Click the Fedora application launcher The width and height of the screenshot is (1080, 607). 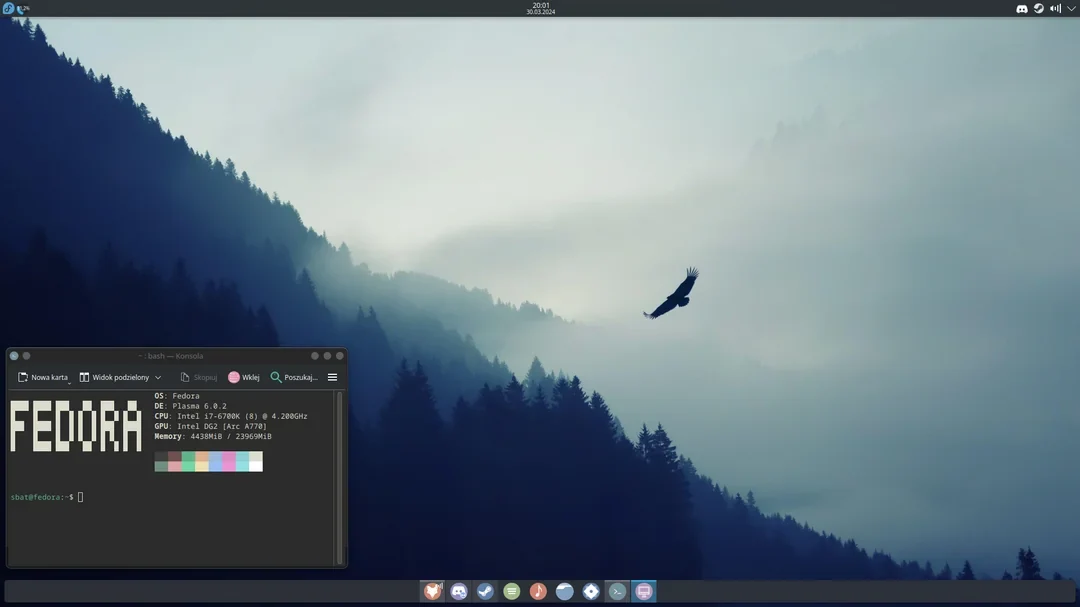[x=9, y=8]
